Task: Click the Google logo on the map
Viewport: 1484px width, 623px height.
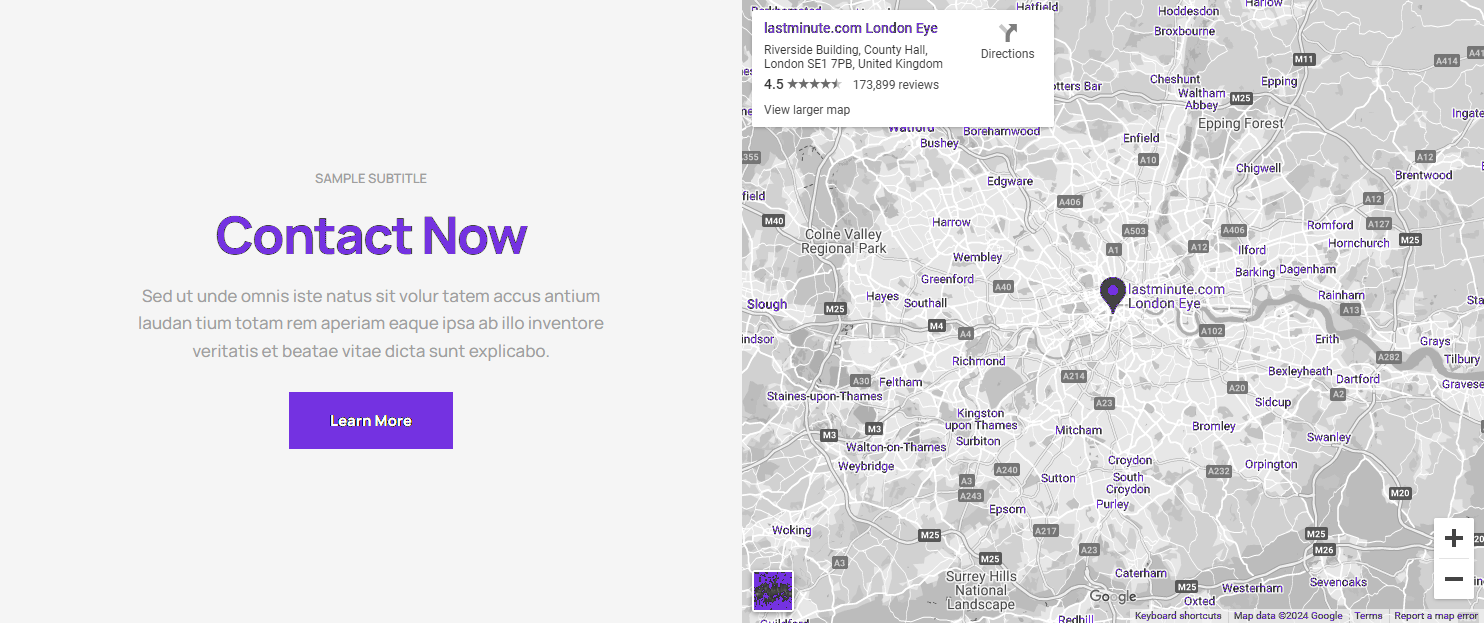Action: click(1112, 597)
